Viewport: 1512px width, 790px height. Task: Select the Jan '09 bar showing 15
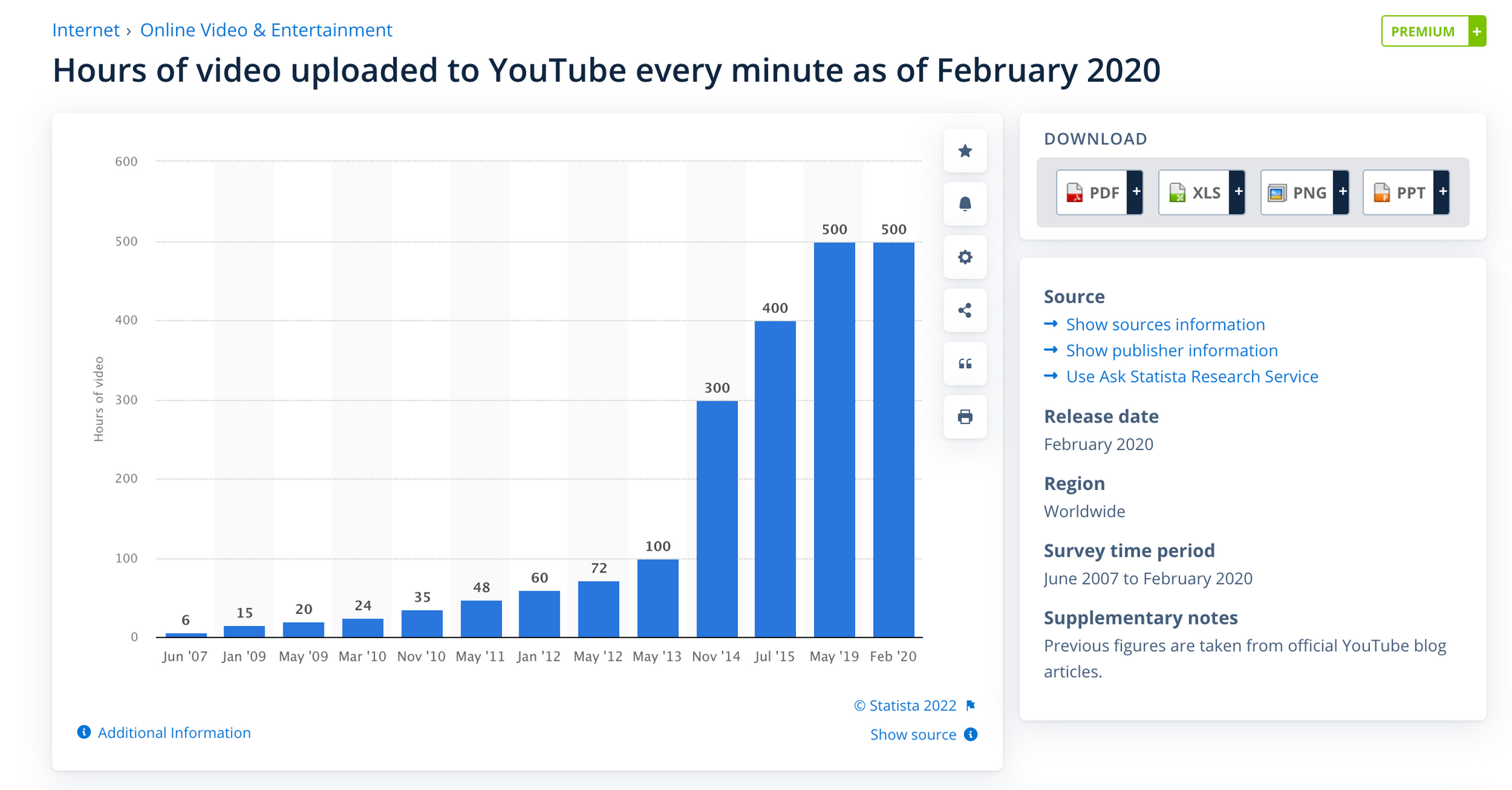(244, 631)
